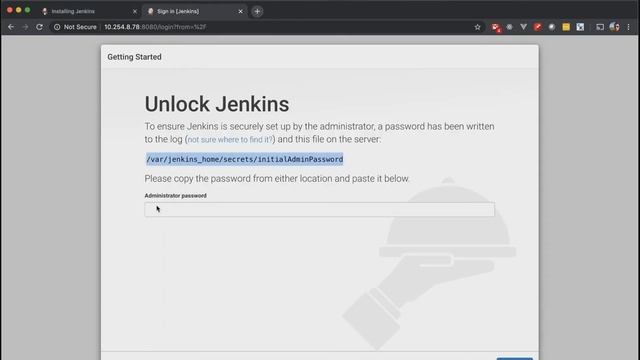Click the Administrator password label
Screen dimensions: 640x360
[x=176, y=196]
